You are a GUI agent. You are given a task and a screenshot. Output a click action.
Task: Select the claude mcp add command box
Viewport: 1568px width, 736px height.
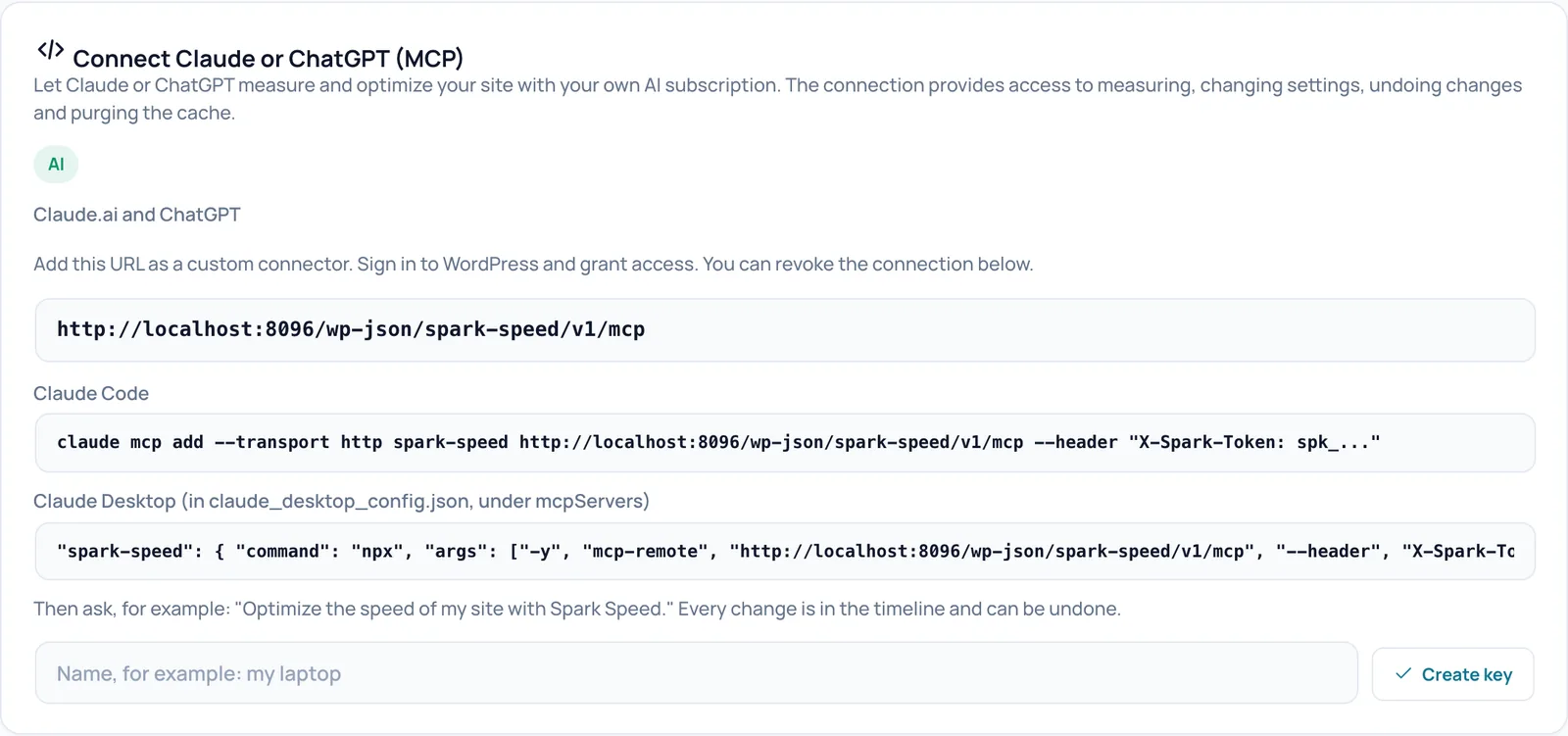pos(785,443)
